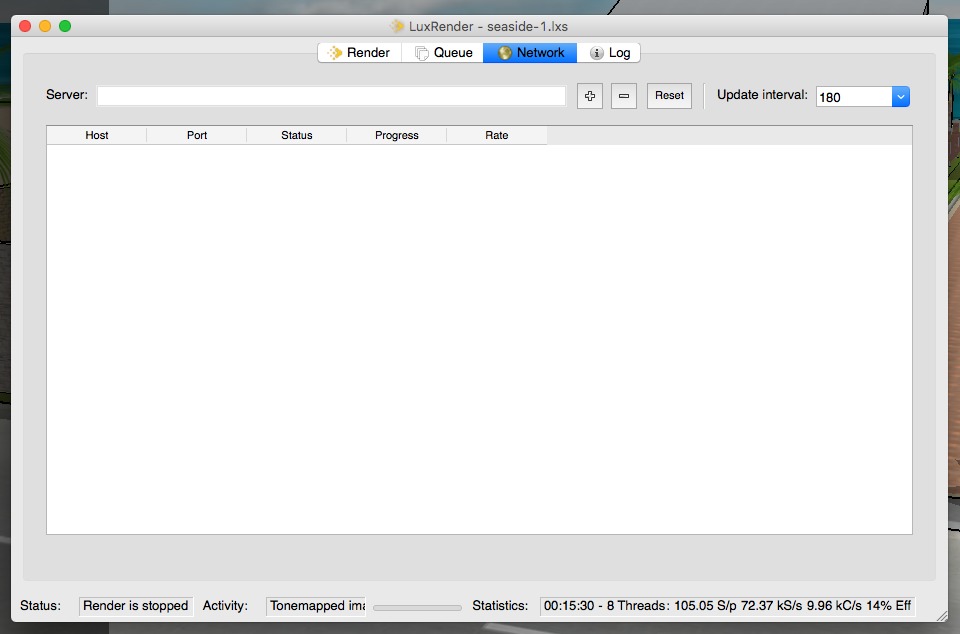Expand the Update interval dropdown
This screenshot has width=960, height=634.
point(901,97)
